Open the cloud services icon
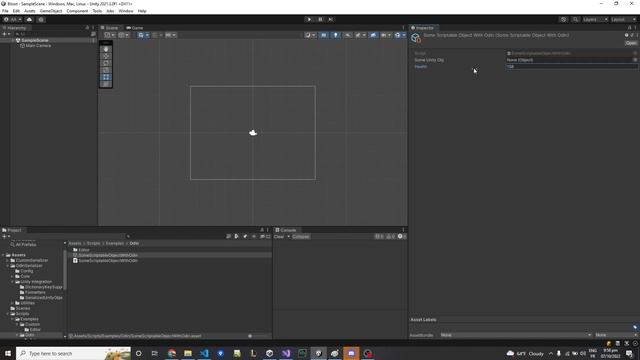Screen dimensions: 640x360 point(29,19)
